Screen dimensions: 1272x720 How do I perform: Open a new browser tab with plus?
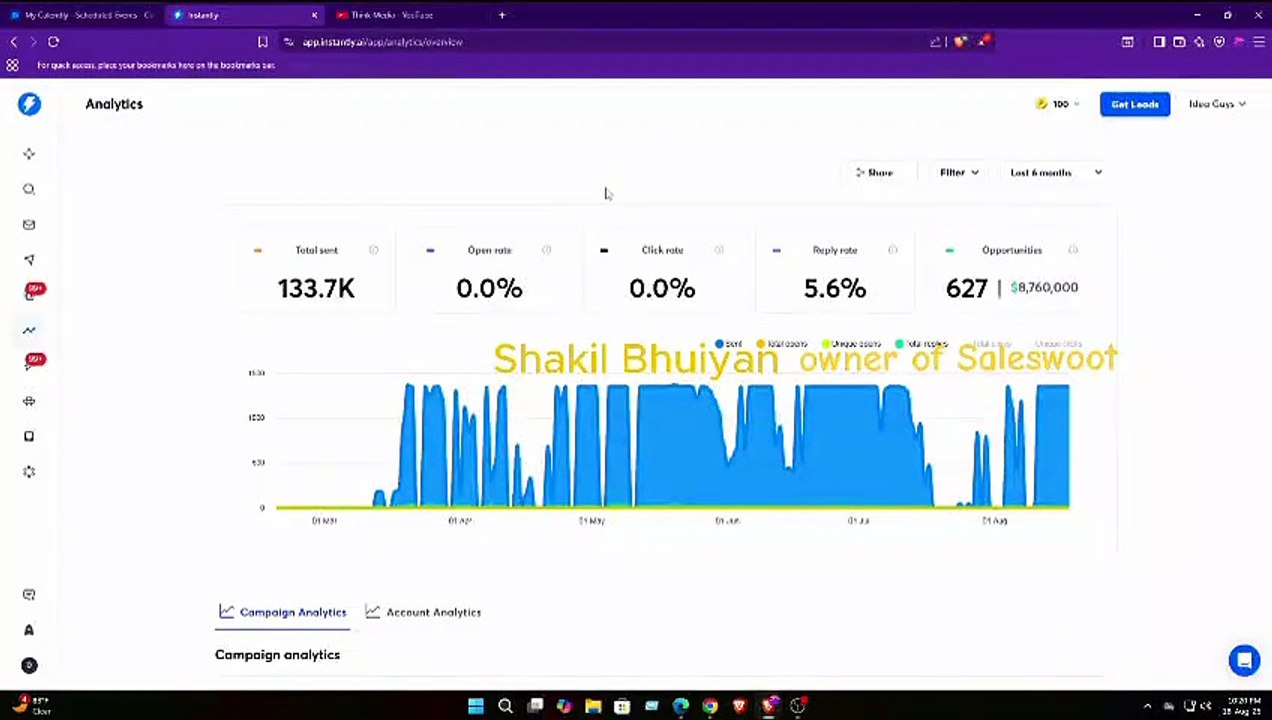pos(502,15)
